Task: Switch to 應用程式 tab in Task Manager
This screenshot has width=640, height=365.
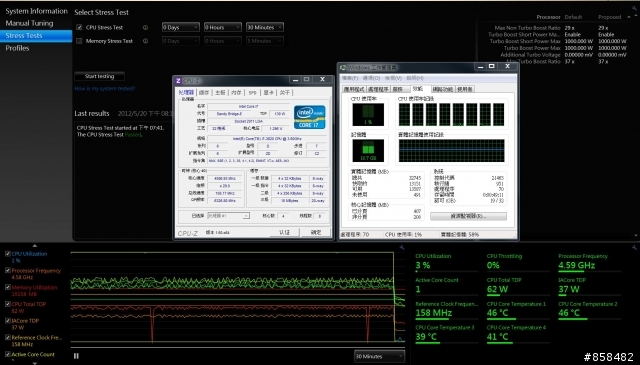Action: [354, 89]
